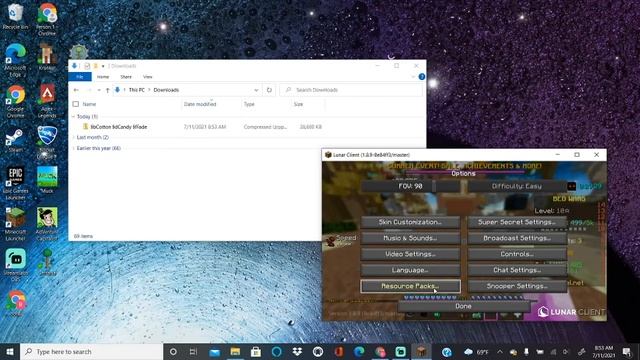The width and height of the screenshot is (640, 360).
Task: Open the View ribbon tab
Action: click(x=148, y=77)
